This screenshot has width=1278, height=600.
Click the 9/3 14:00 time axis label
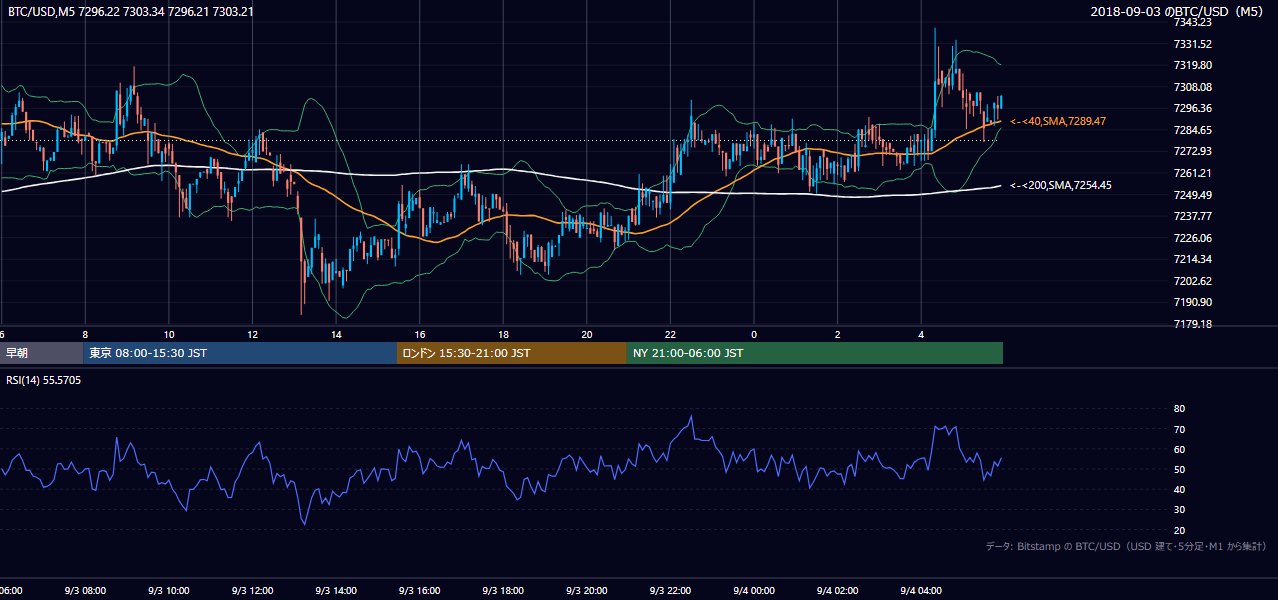[x=336, y=591]
